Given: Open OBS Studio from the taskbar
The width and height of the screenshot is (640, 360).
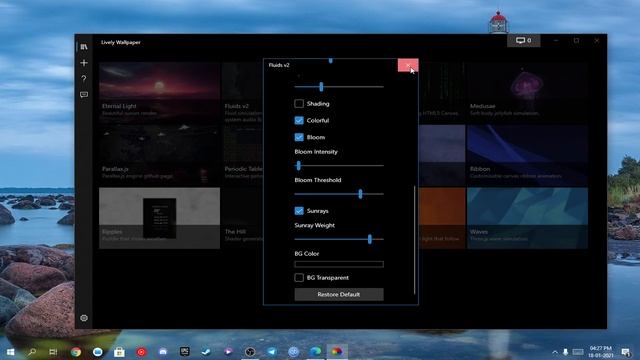Looking at the screenshot, I should tap(250, 351).
